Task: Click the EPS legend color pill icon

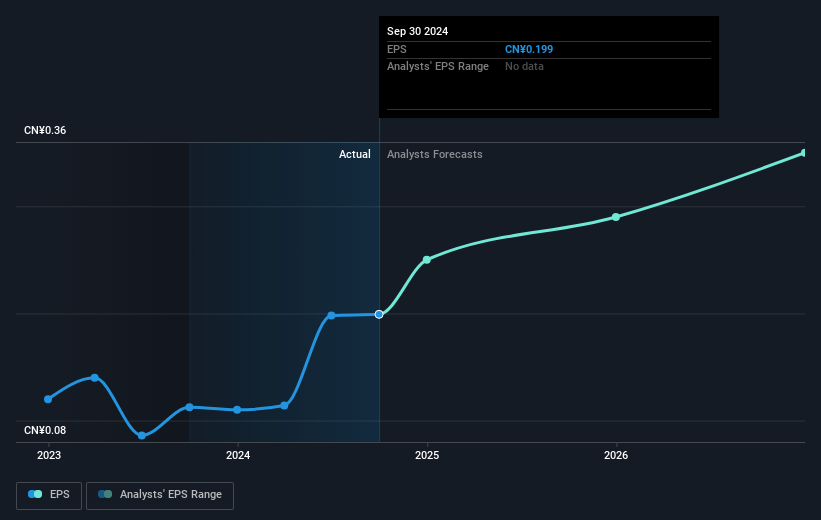Action: coord(35,494)
